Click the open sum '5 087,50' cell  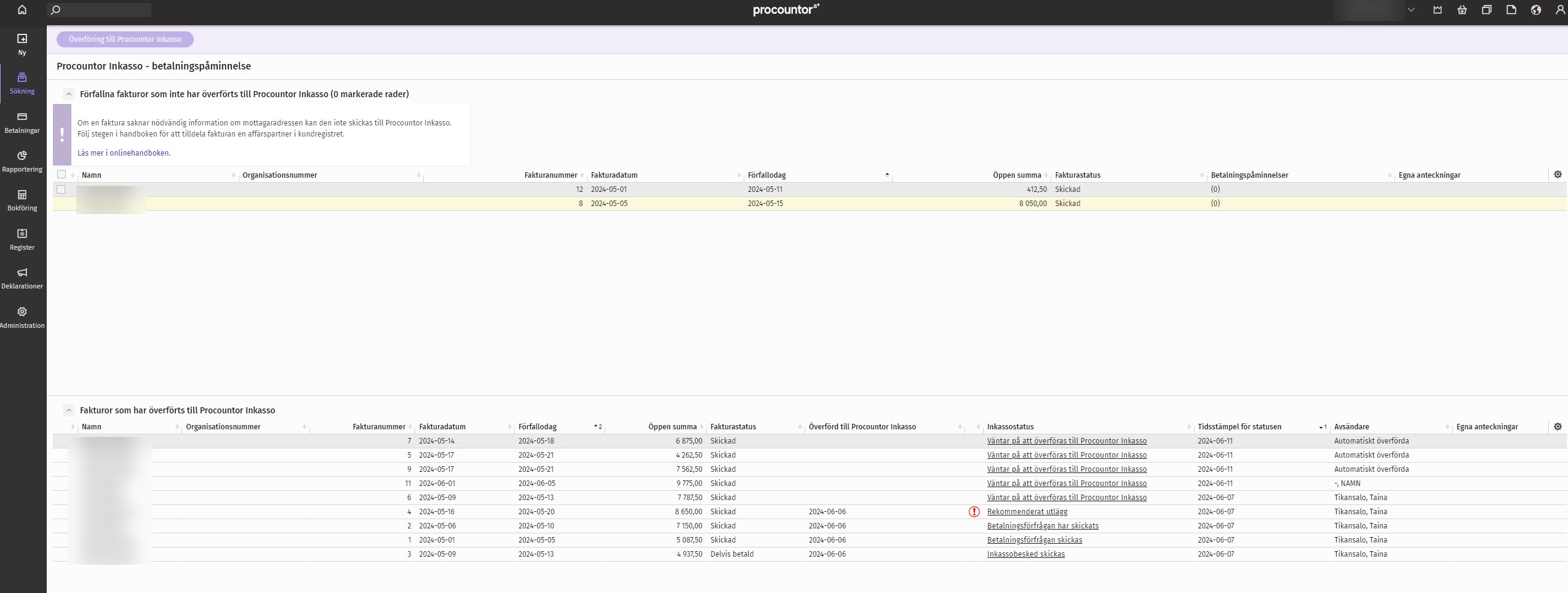click(x=689, y=540)
